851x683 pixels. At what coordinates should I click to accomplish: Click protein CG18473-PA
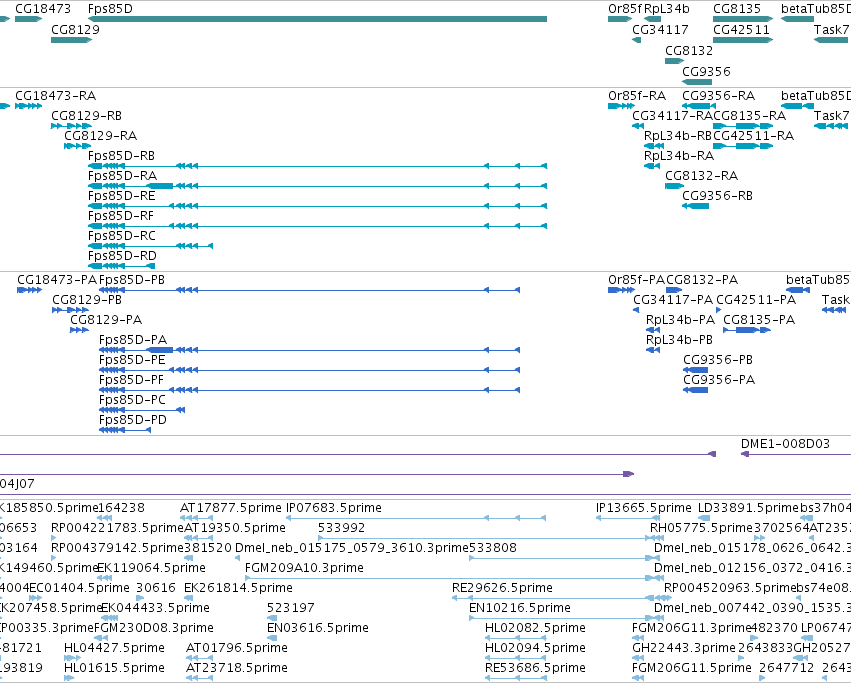click(57, 280)
